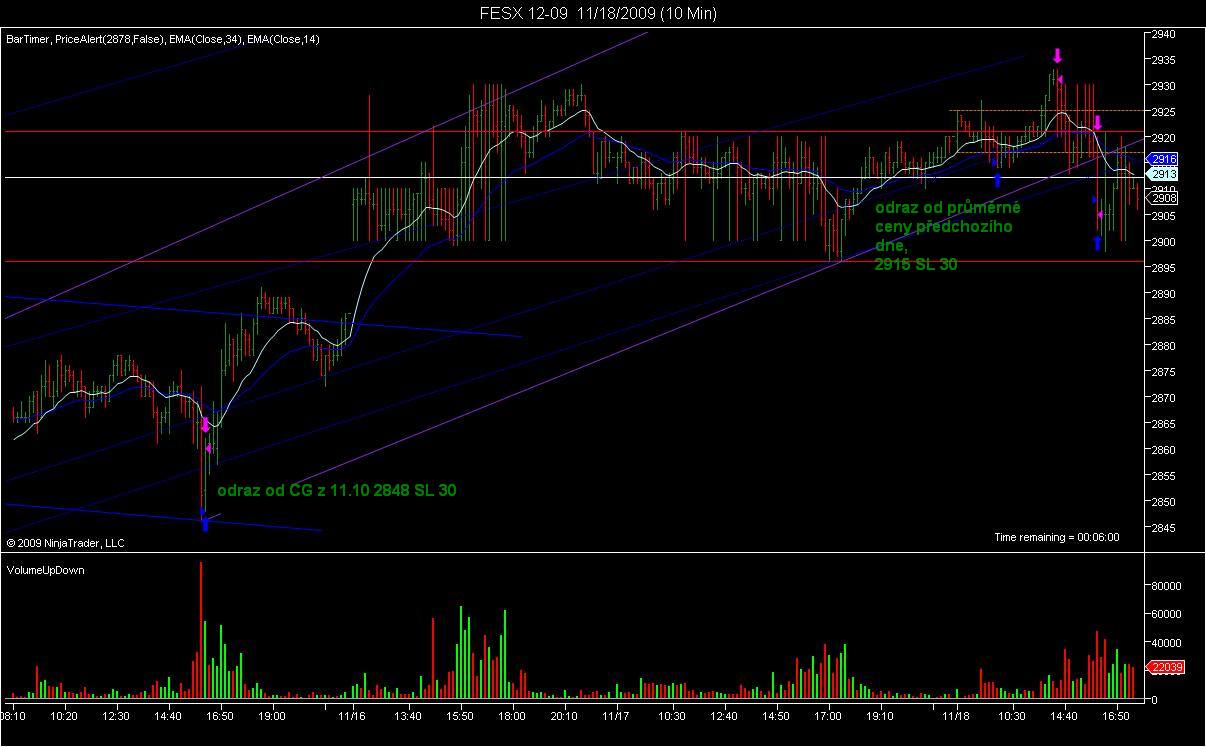
Task: Select the magenta down arrow near price 2865
Action: (x=206, y=425)
